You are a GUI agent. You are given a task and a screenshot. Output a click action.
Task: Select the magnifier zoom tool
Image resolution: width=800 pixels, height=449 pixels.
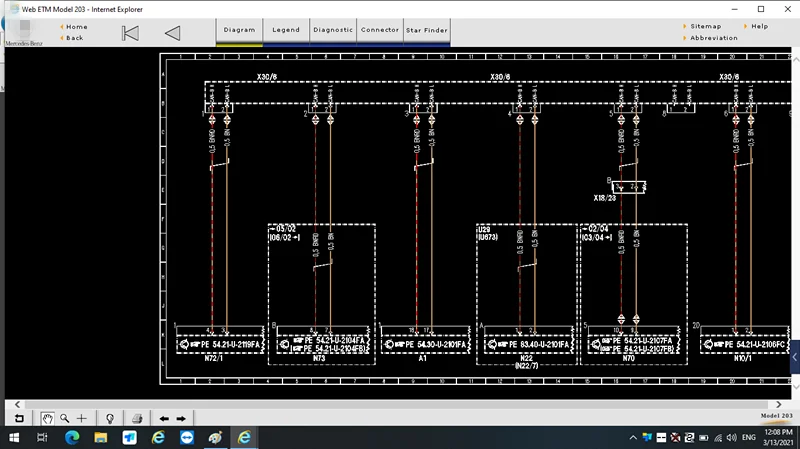click(64, 419)
